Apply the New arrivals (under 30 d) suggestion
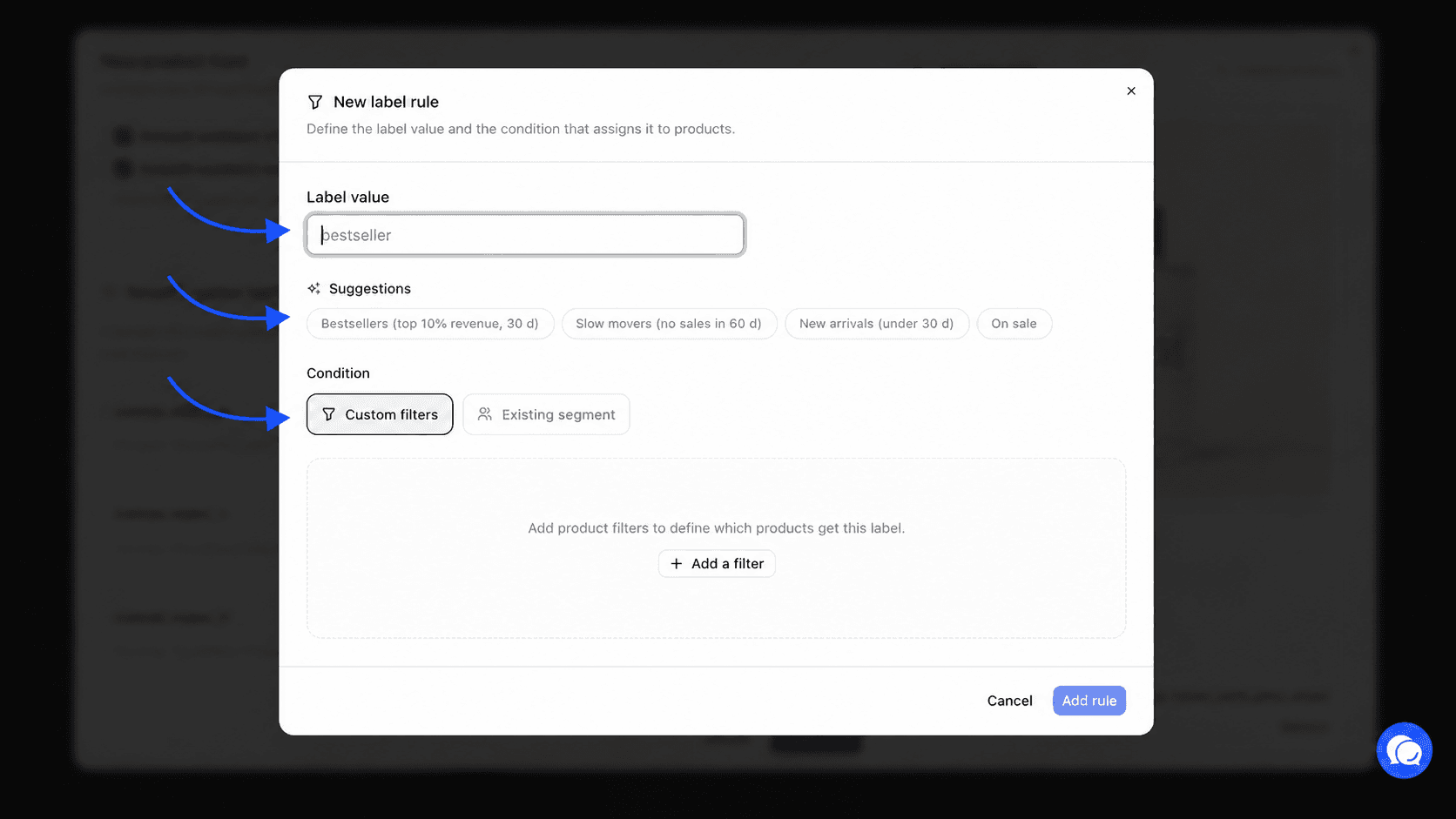 pos(876,324)
